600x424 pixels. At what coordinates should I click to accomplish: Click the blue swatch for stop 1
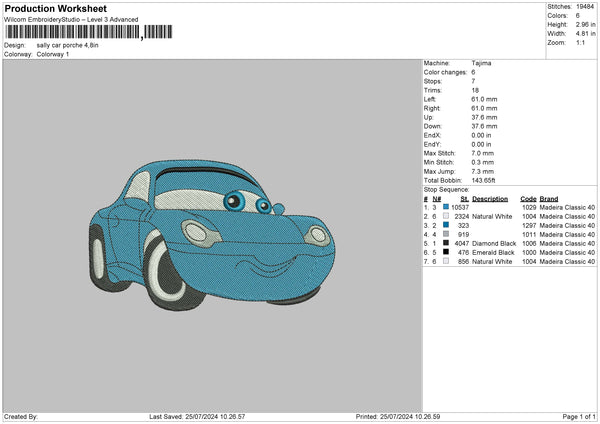445,207
